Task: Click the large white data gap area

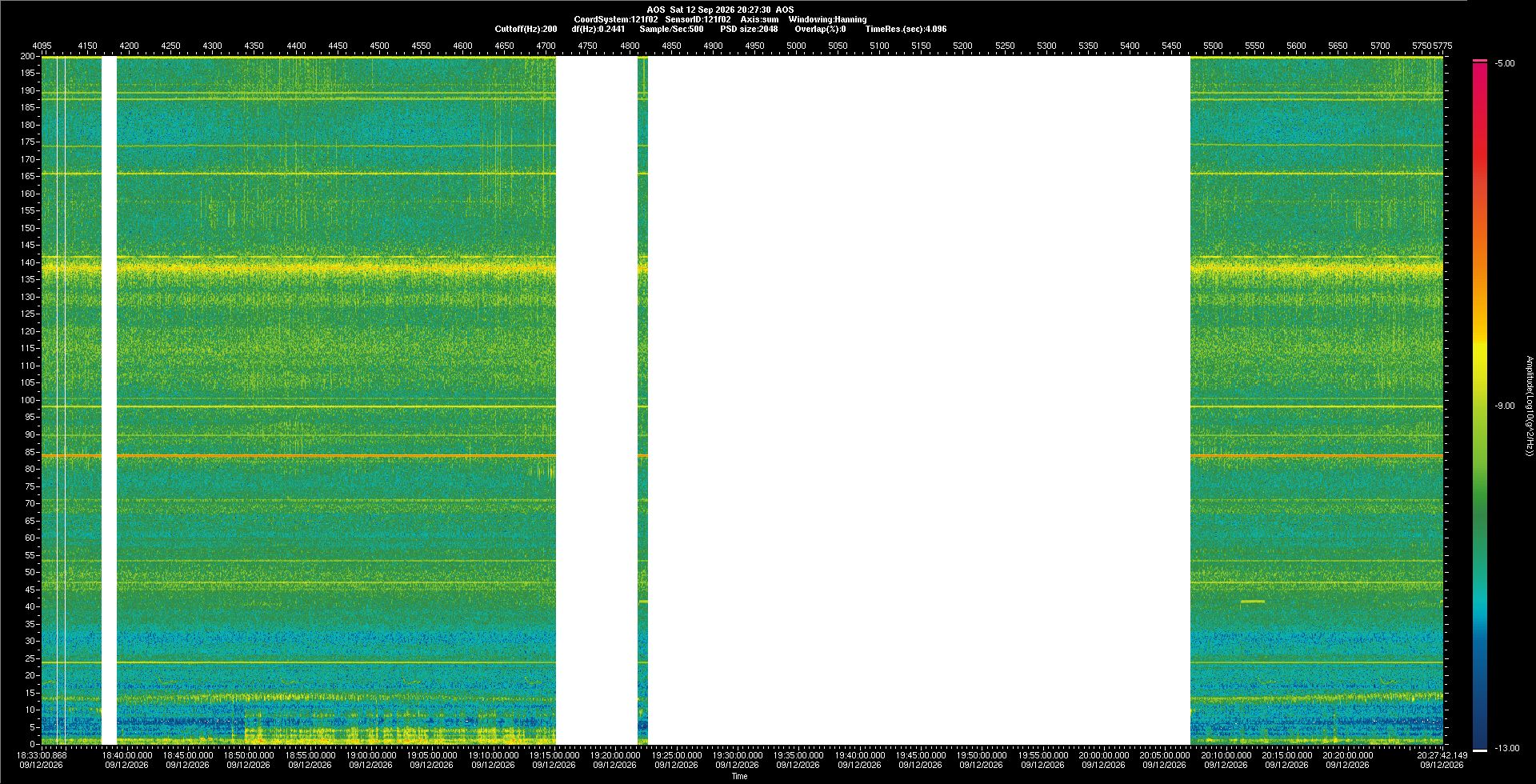Action: point(918,400)
